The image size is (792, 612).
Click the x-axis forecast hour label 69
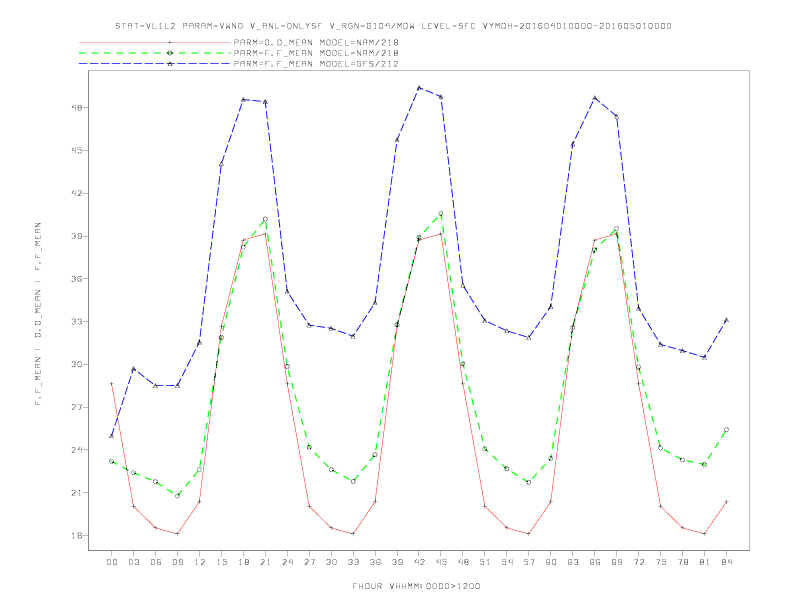tap(617, 562)
